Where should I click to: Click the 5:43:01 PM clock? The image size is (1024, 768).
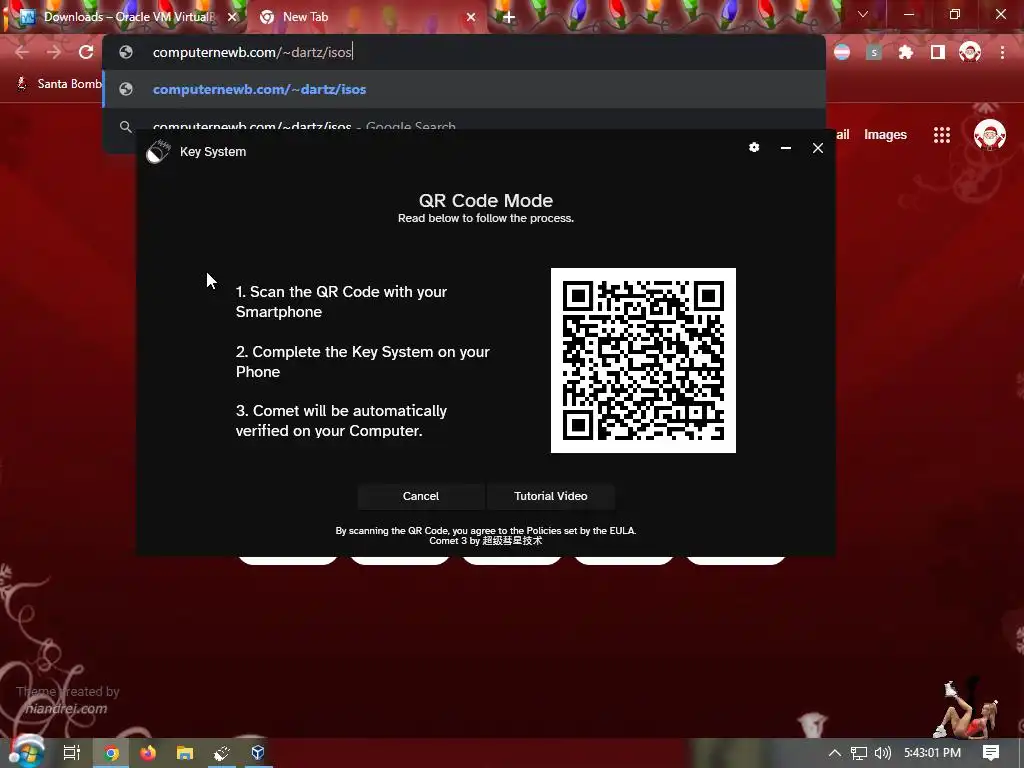[x=932, y=753]
